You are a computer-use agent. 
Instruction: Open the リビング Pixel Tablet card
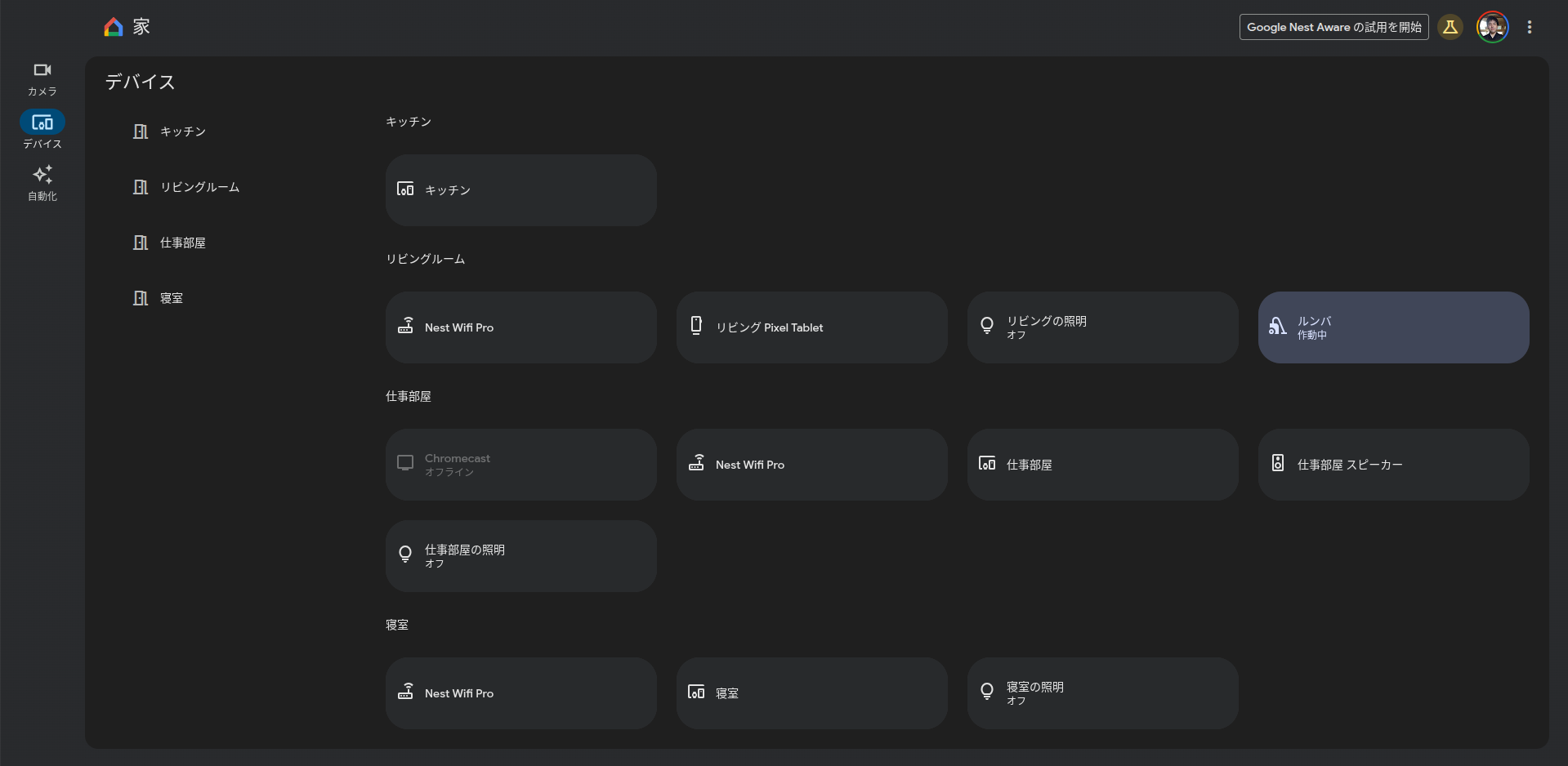(812, 327)
